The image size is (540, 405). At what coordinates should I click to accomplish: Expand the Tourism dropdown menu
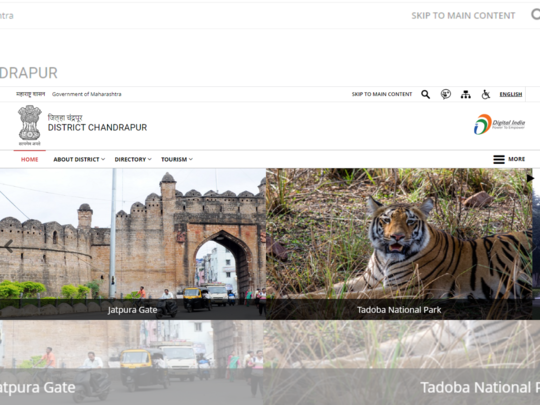tap(177, 159)
